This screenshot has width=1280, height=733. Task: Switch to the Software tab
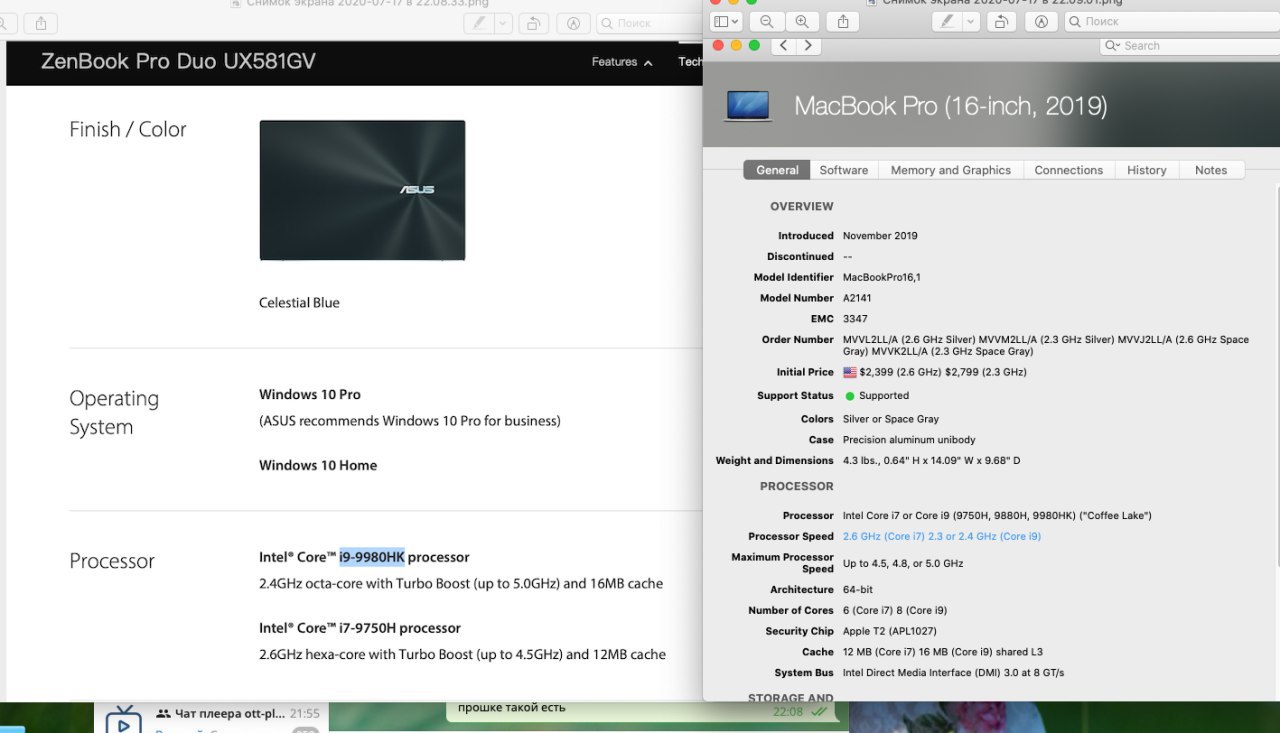point(844,170)
